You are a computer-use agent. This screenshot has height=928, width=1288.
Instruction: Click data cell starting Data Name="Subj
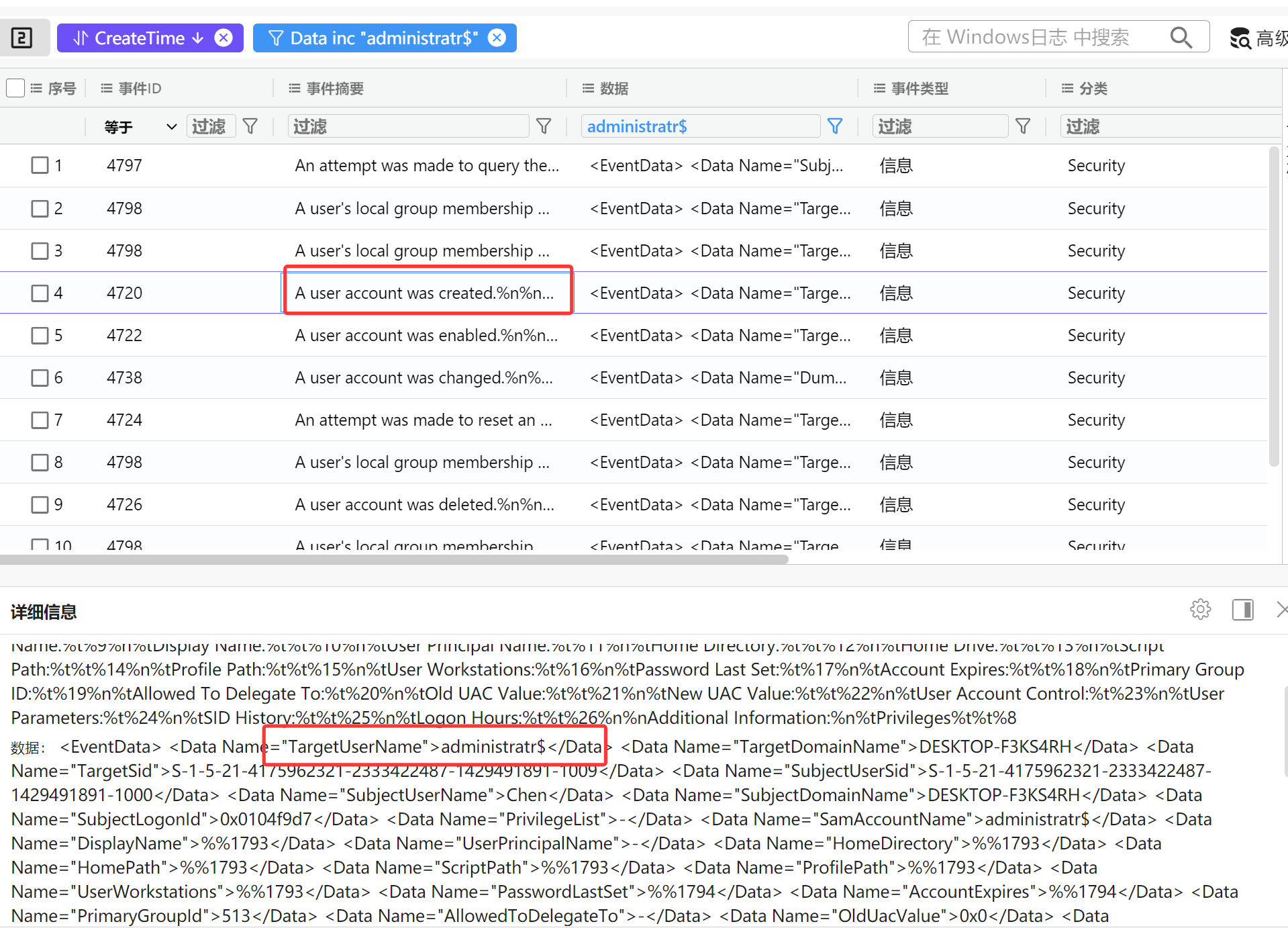pyautogui.click(x=716, y=165)
